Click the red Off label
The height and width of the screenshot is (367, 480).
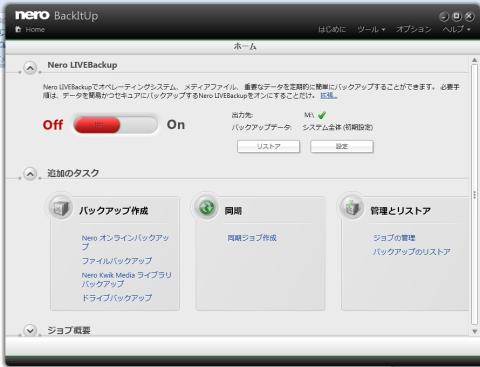[x=53, y=125]
